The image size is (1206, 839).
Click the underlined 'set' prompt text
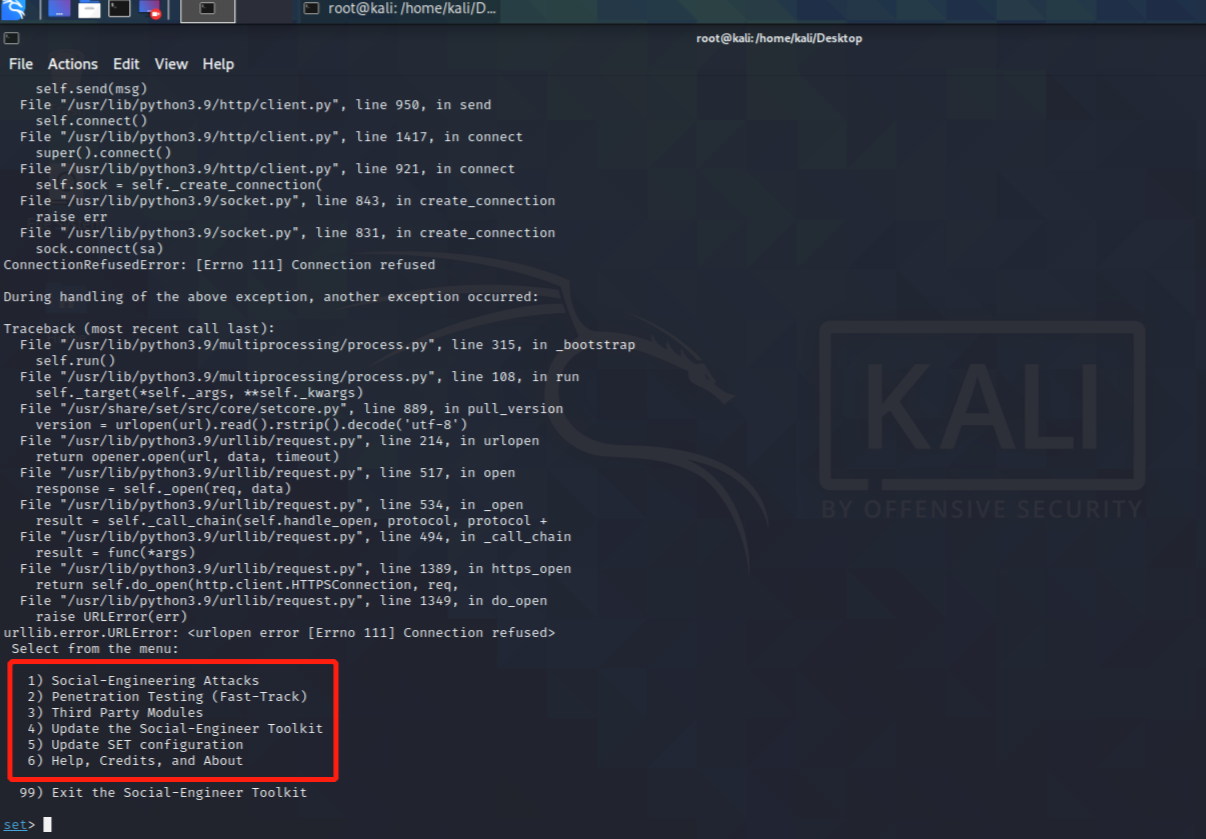15,825
